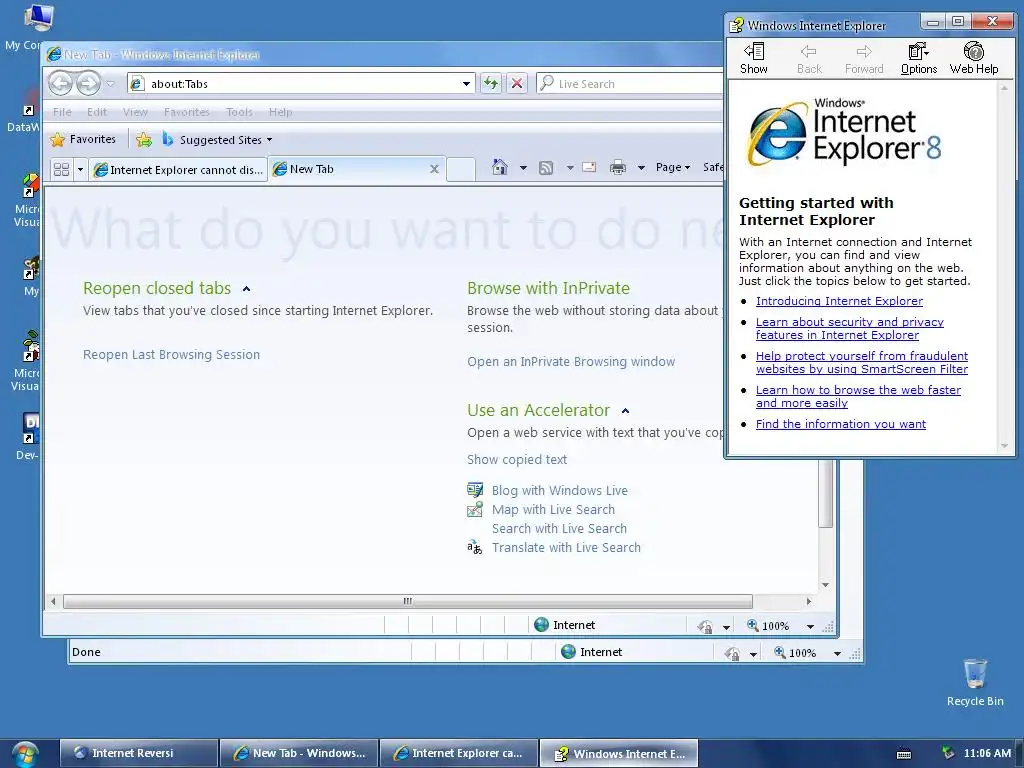Open the File menu

pyautogui.click(x=62, y=112)
